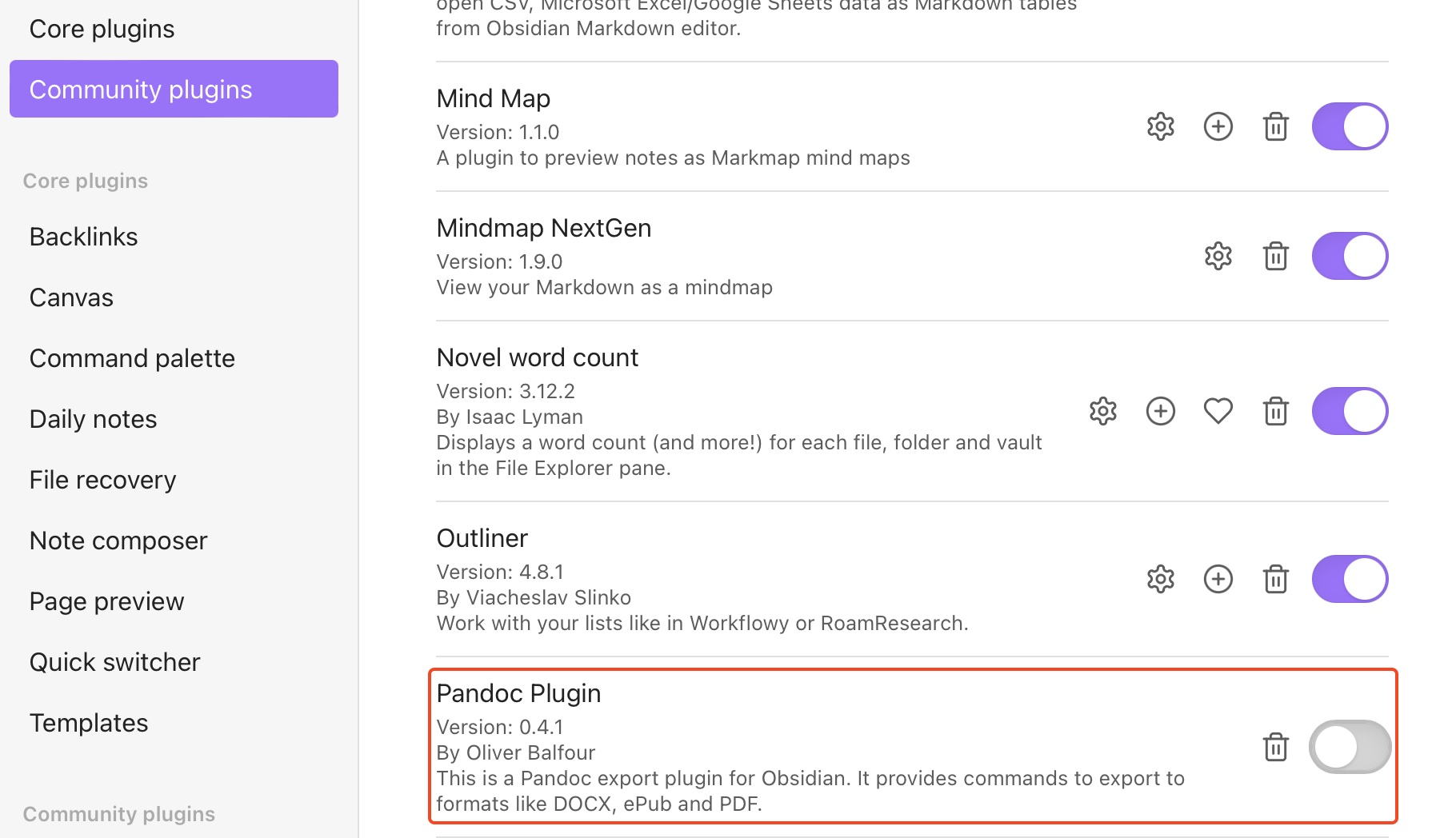1456x838 pixels.
Task: Go to Templates plugin settings
Action: [x=88, y=723]
